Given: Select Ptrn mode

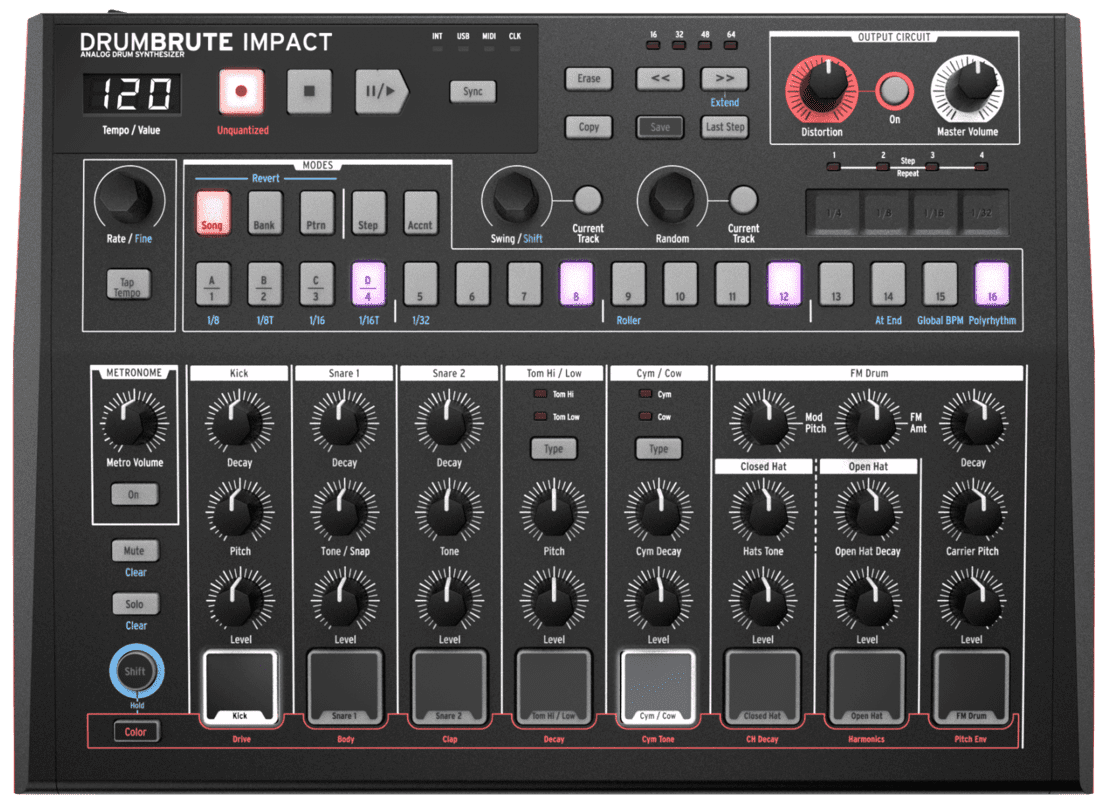Looking at the screenshot, I should coord(316,213).
